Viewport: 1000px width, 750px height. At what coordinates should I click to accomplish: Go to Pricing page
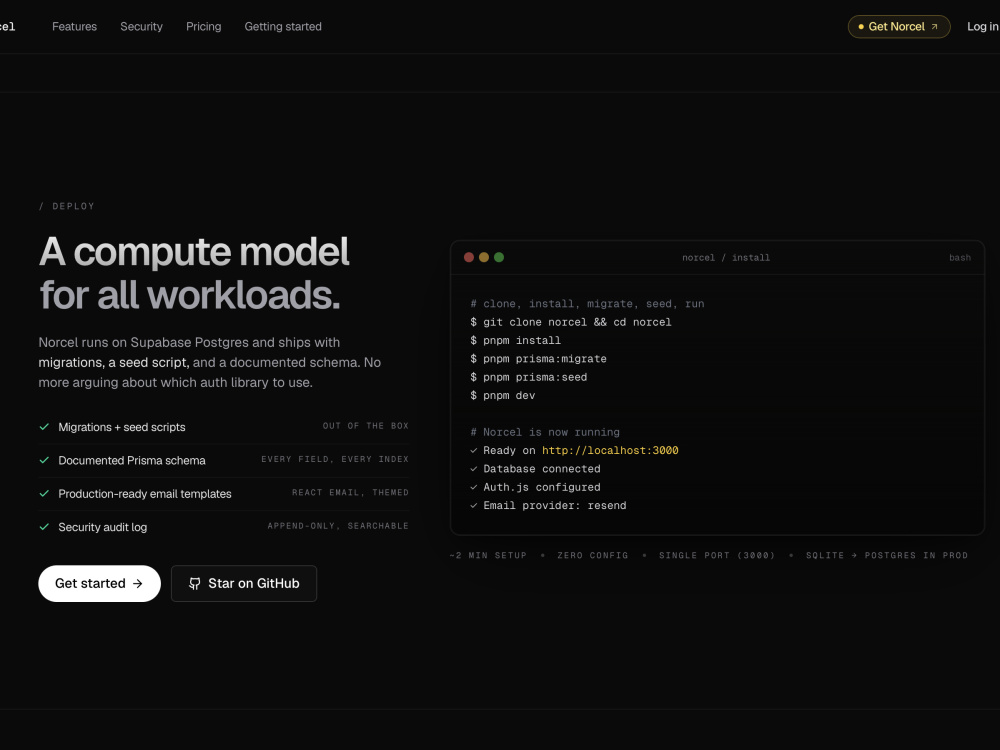203,27
